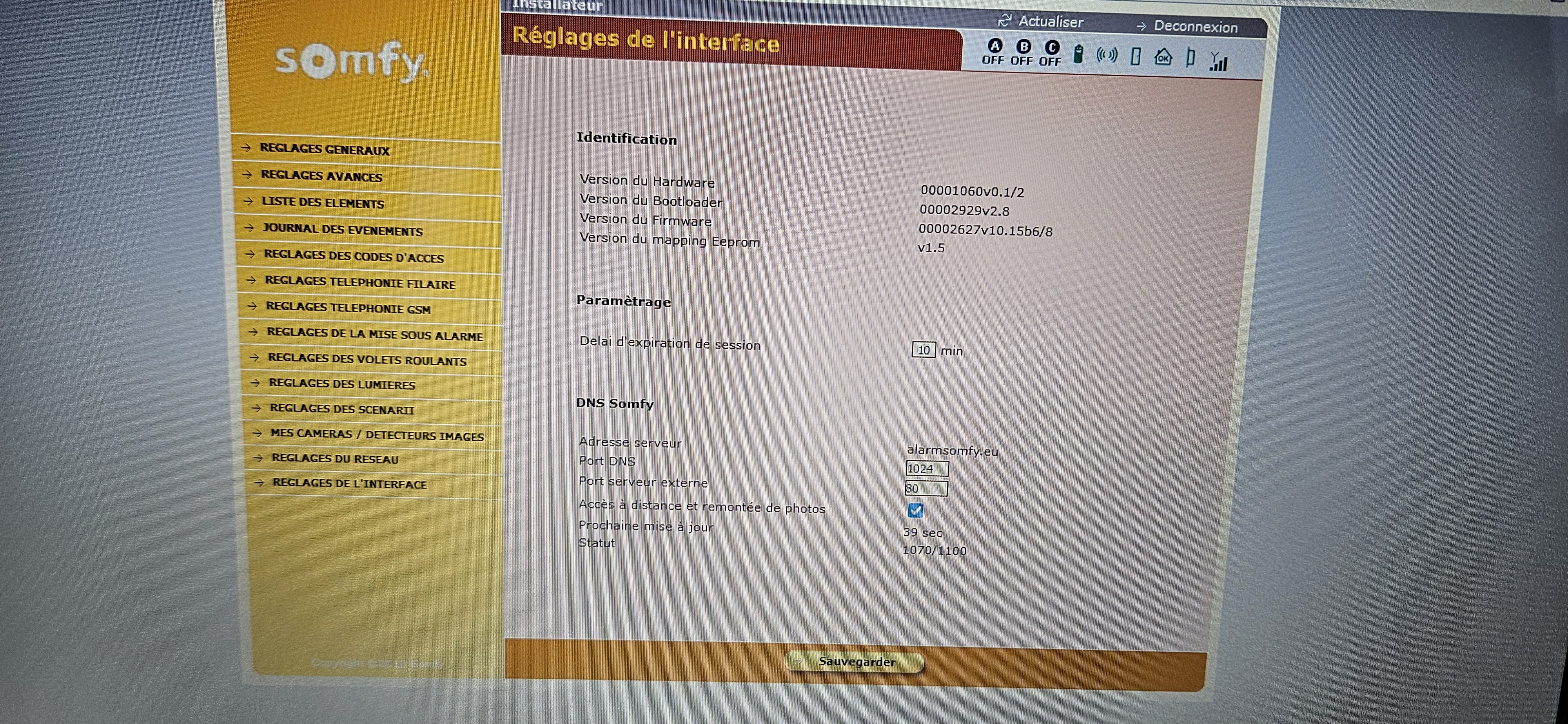Click the session expiration delay field
1568x724 pixels.
pyautogui.click(x=924, y=350)
